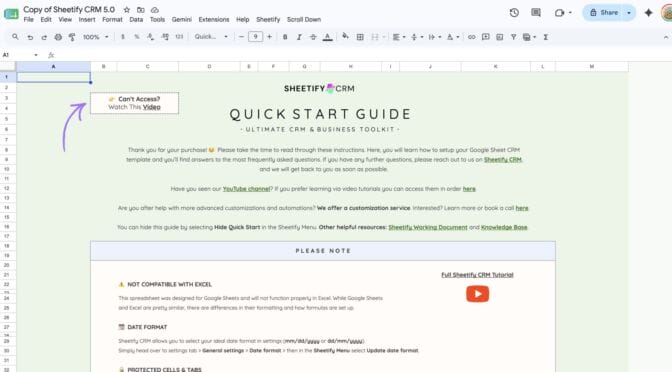This screenshot has height=372, width=672.
Task: Open the Sheetify menu
Action: [268, 20]
